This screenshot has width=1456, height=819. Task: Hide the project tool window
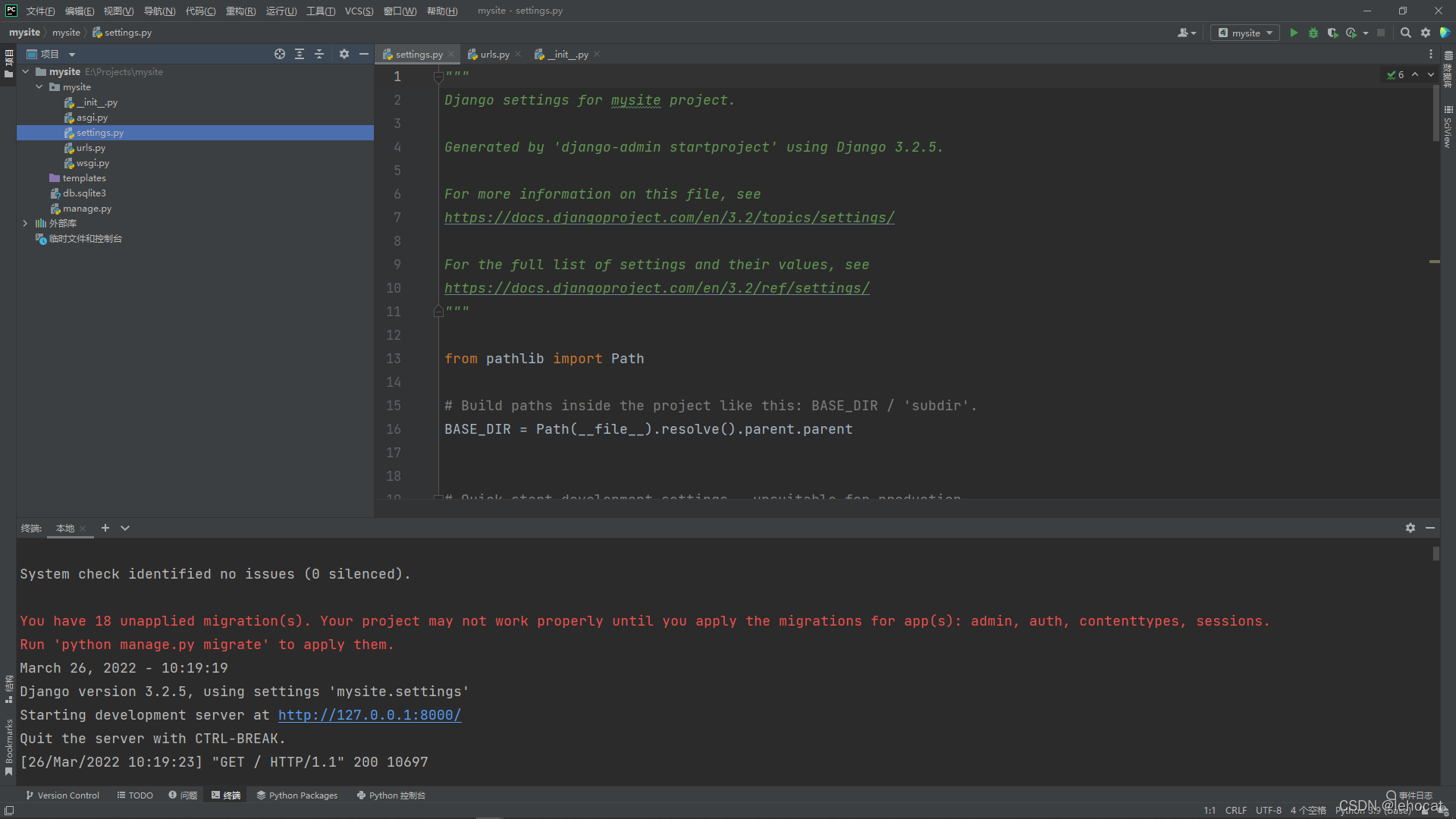(364, 54)
